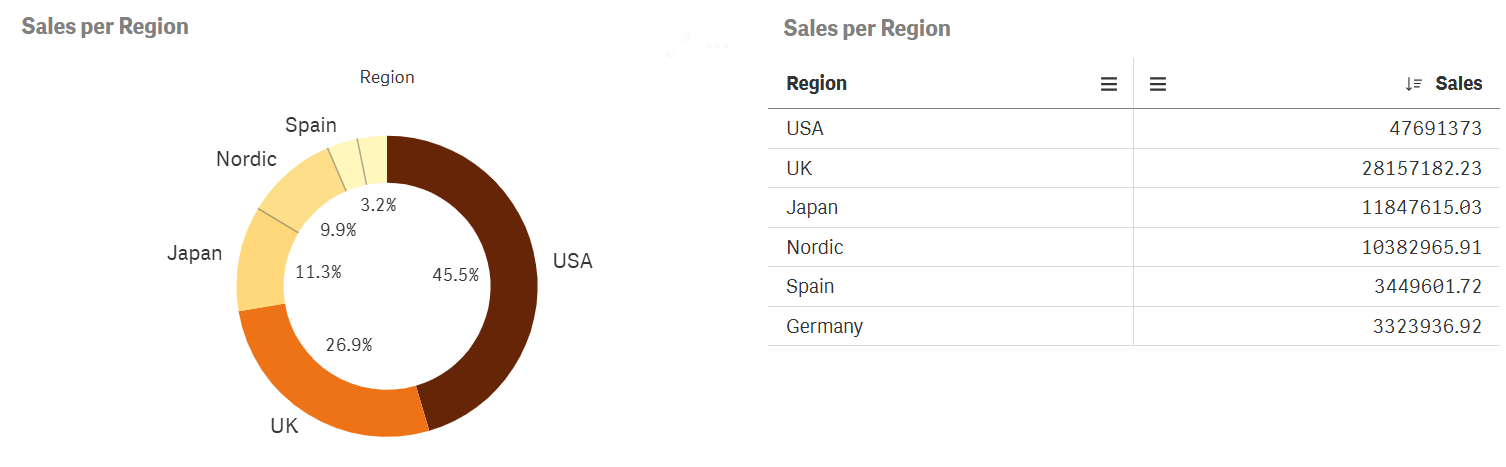Open the Region column hamburger menu
Image resolution: width=1506 pixels, height=467 pixels.
(x=1108, y=85)
